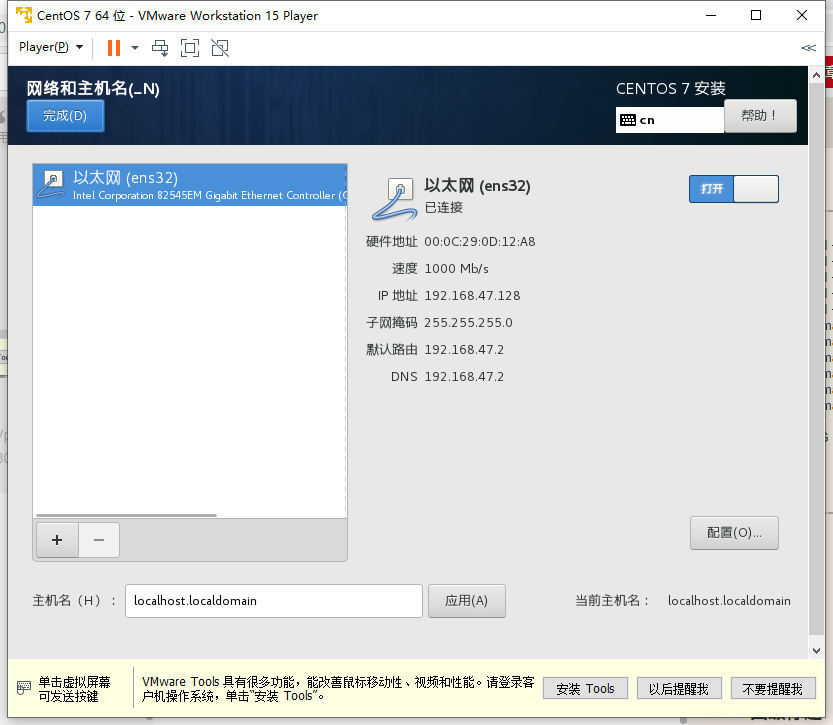
Task: Remove interface using the minus button
Action: [98, 540]
